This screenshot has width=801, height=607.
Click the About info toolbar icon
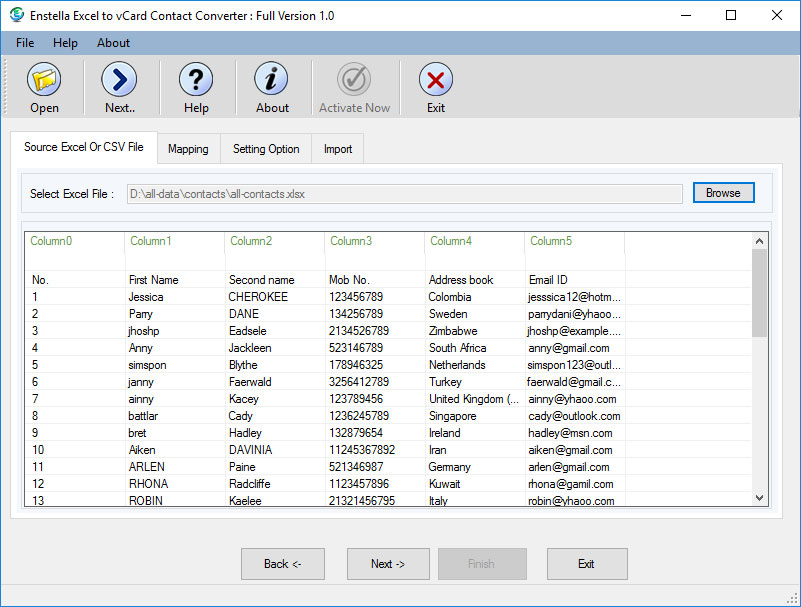point(271,79)
